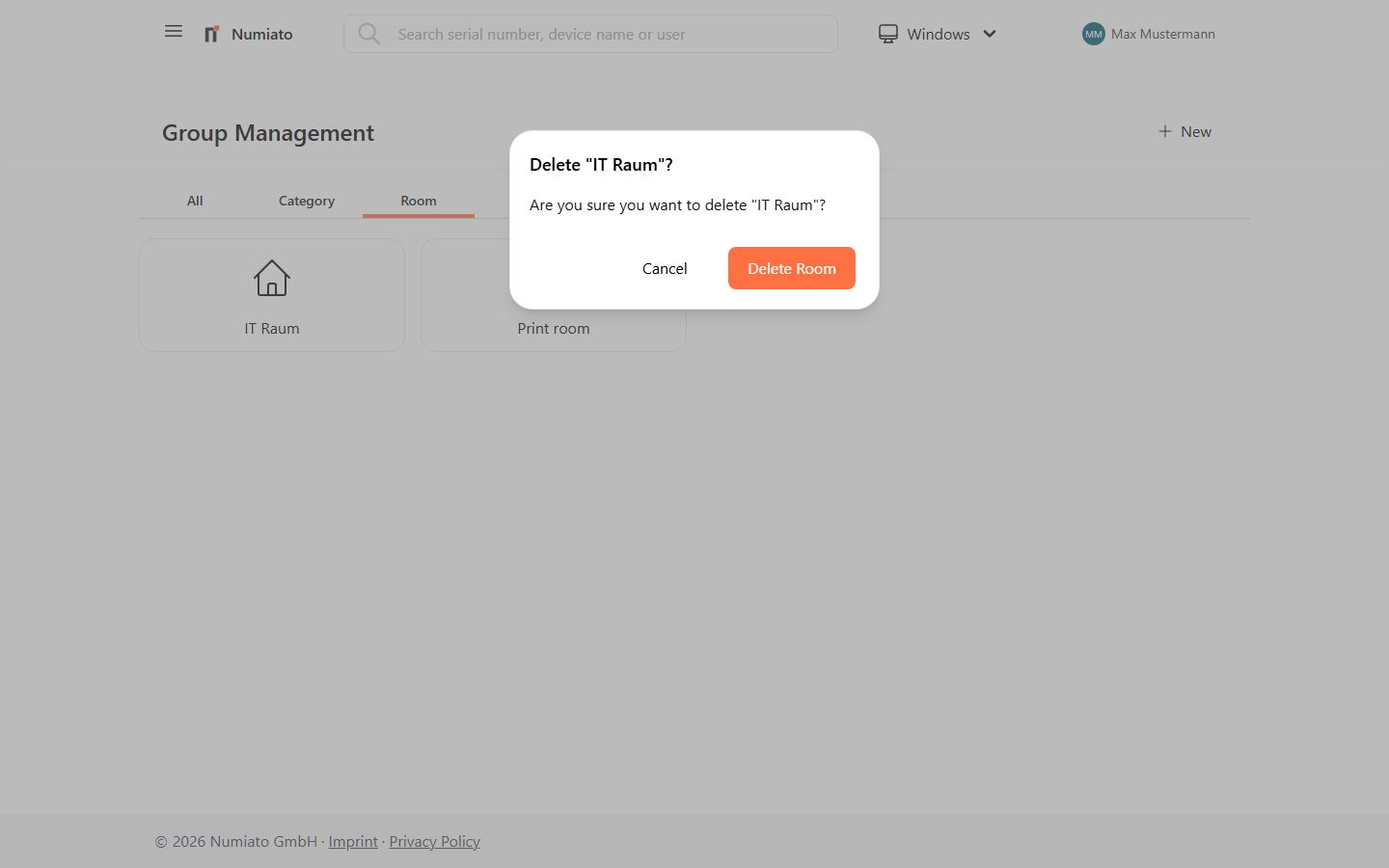
Task: Click the house icon for IT Raum
Action: click(272, 279)
